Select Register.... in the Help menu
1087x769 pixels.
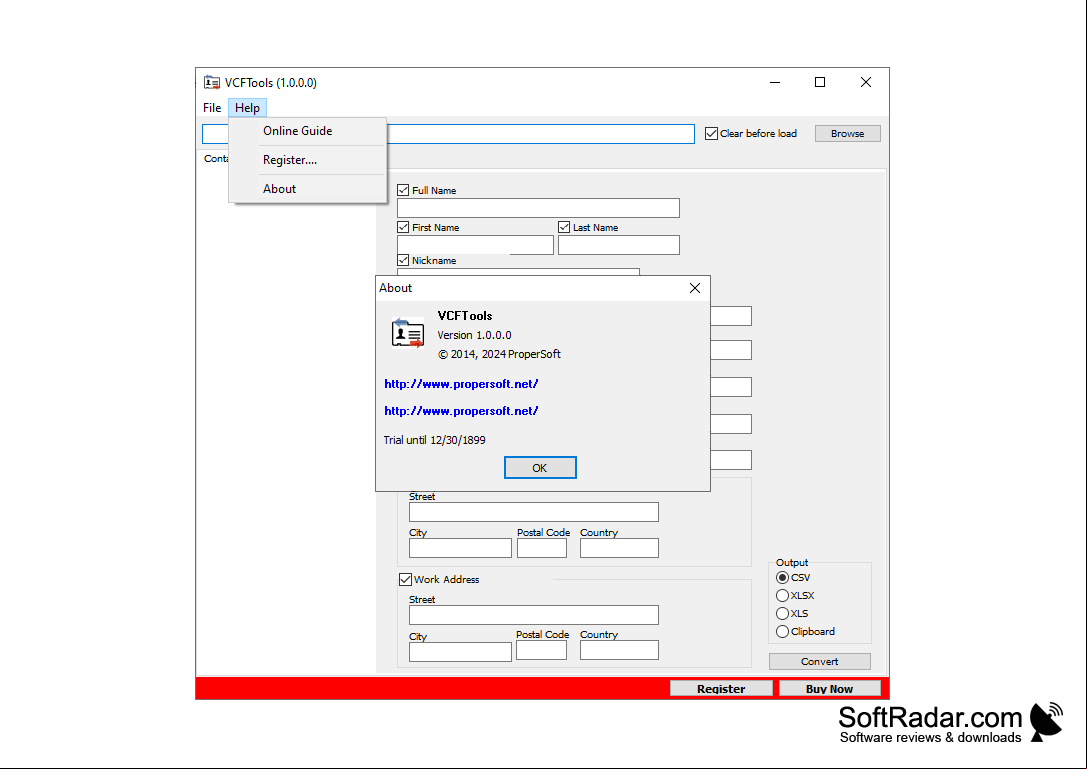pos(308,160)
